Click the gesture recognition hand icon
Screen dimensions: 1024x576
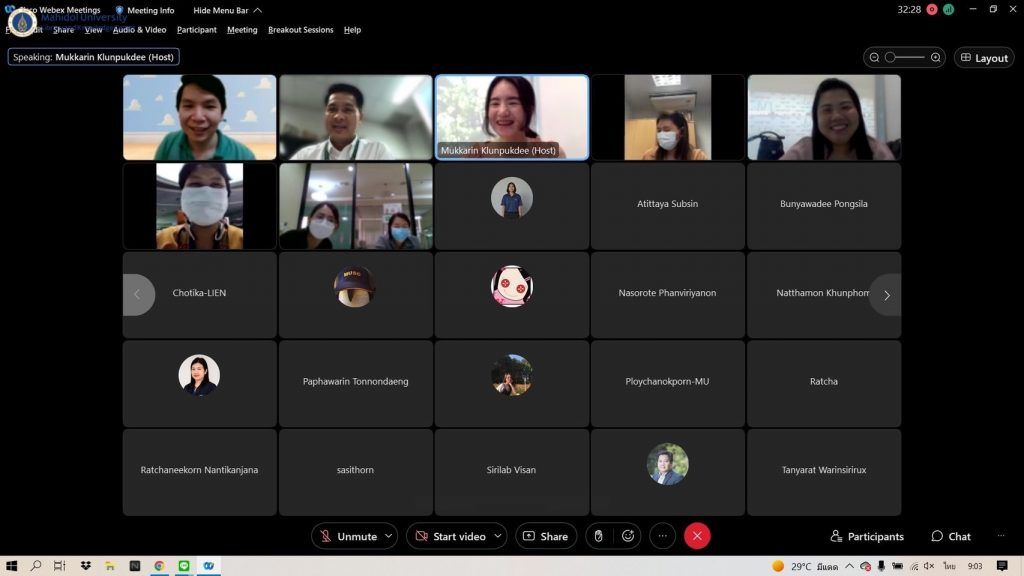(x=598, y=536)
